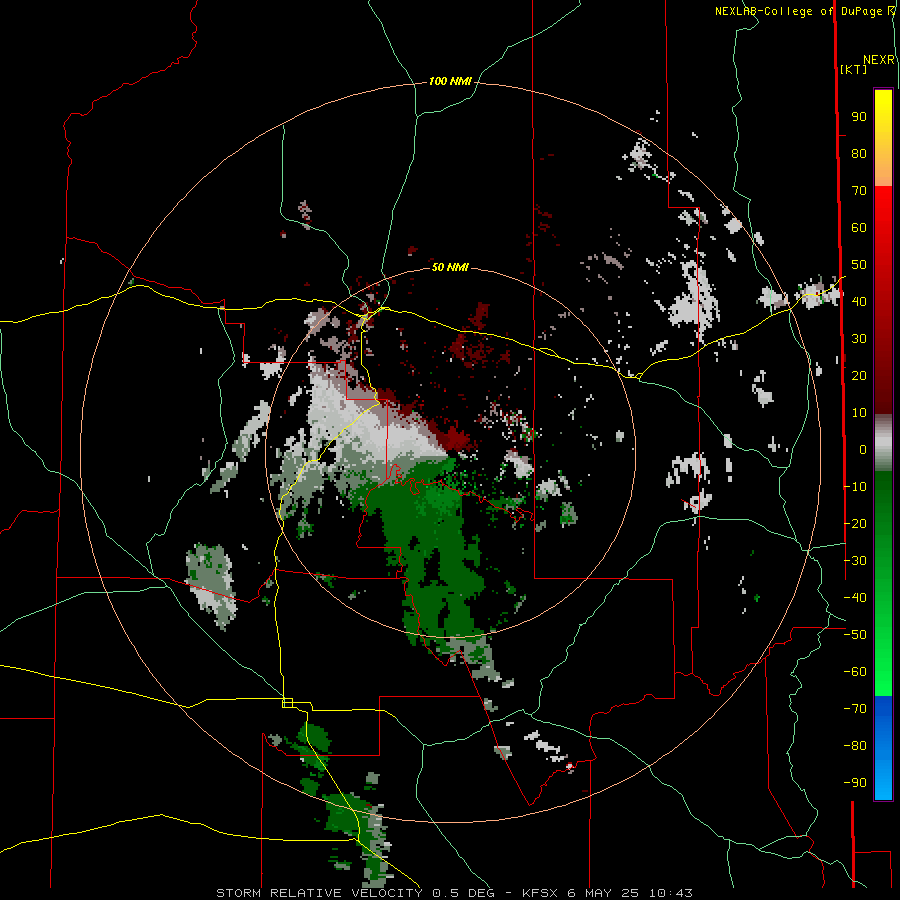Click the legend value "-70"
The width and height of the screenshot is (900, 900).
pos(855,709)
